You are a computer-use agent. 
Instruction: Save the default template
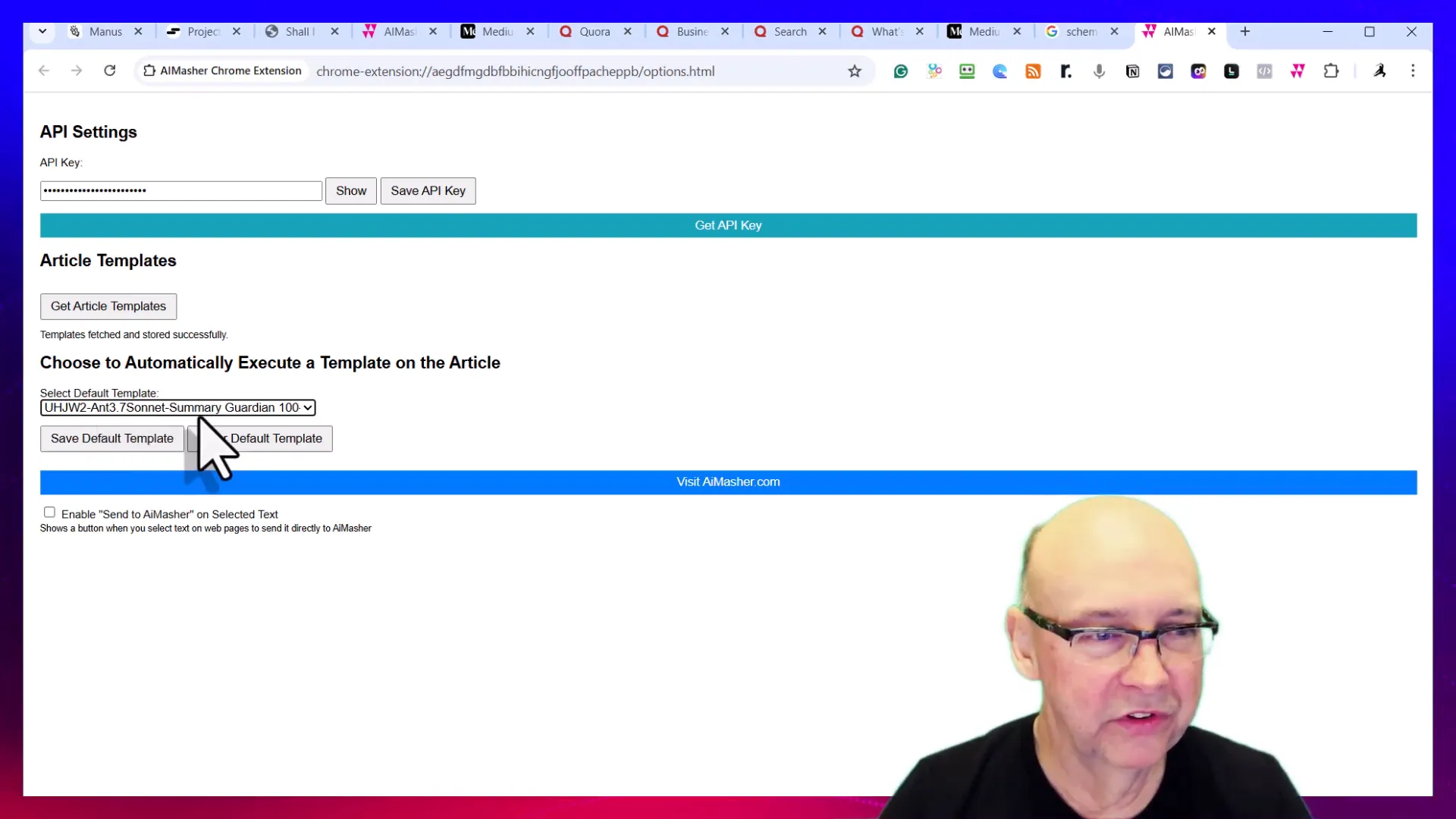coord(112,439)
